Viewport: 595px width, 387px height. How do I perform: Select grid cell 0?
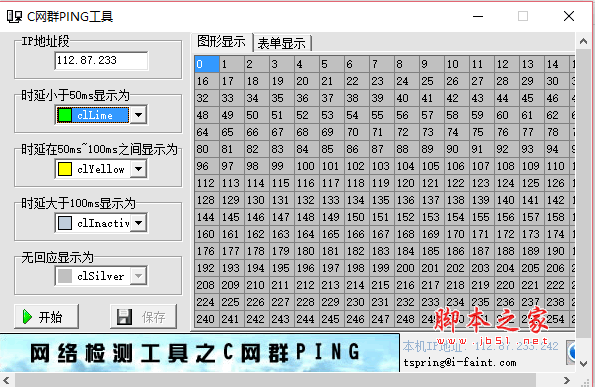(x=207, y=64)
